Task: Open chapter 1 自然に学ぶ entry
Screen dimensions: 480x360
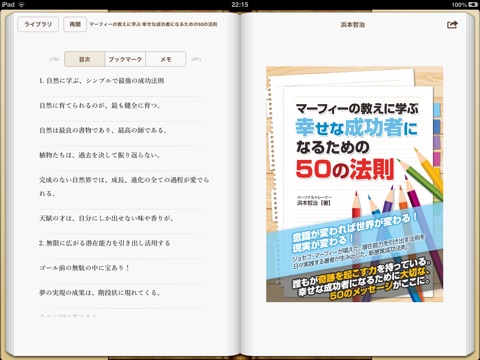Action: (x=125, y=81)
